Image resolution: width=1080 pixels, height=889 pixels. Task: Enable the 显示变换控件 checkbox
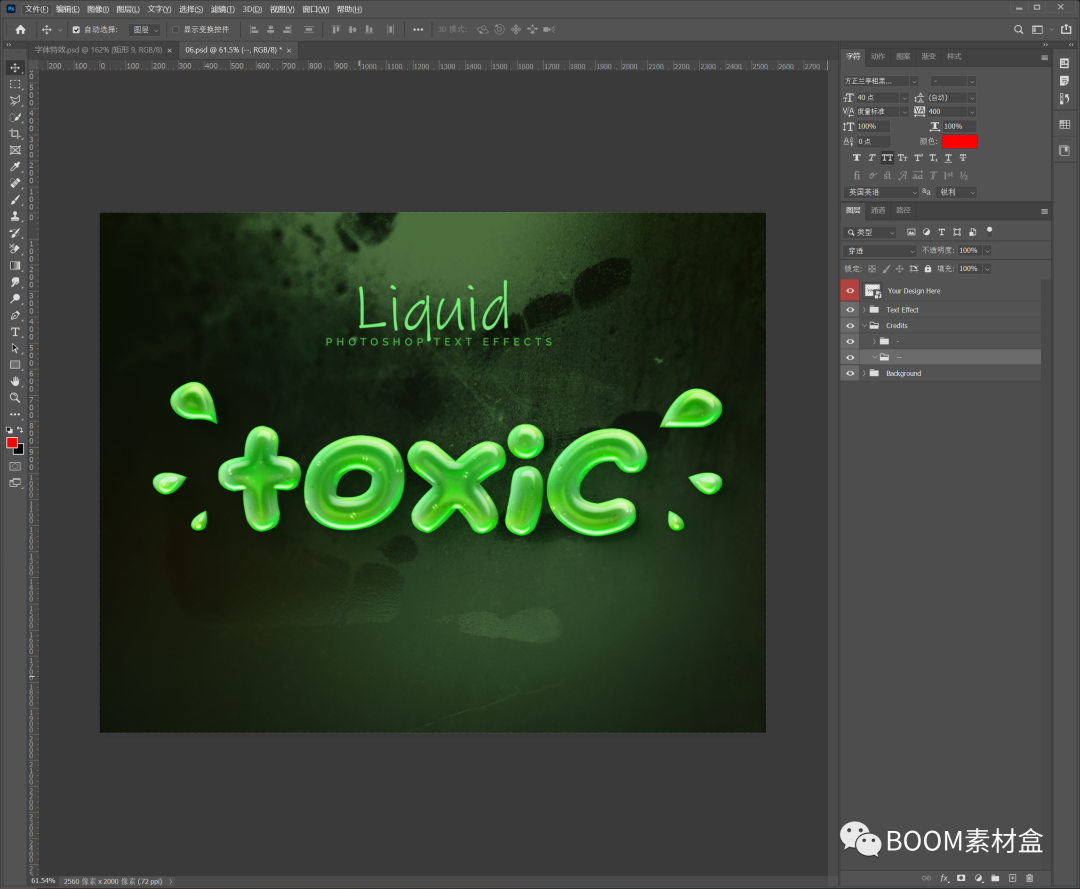click(x=176, y=30)
